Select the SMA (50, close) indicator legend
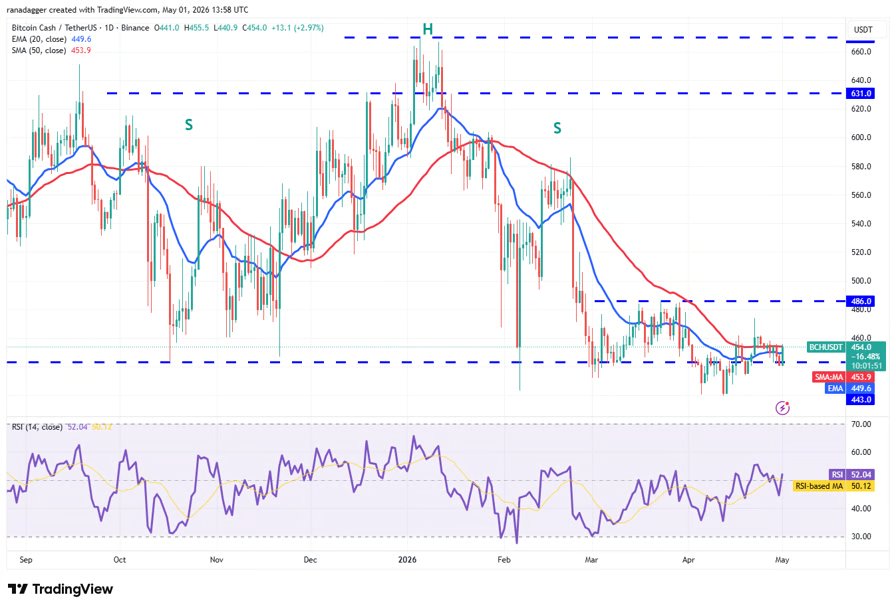 [51, 50]
